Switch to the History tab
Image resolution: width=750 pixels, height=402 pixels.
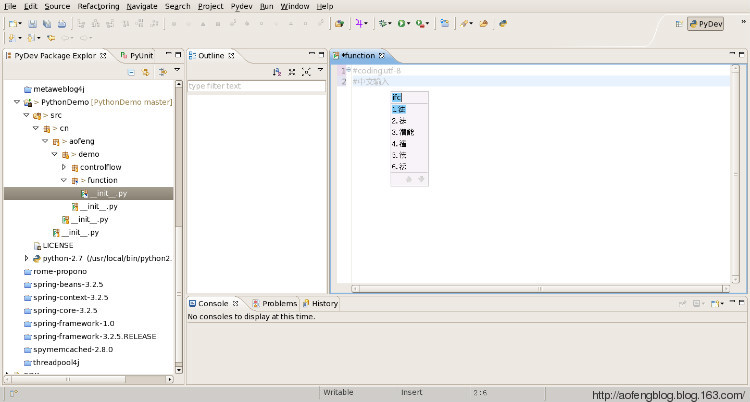[x=320, y=303]
